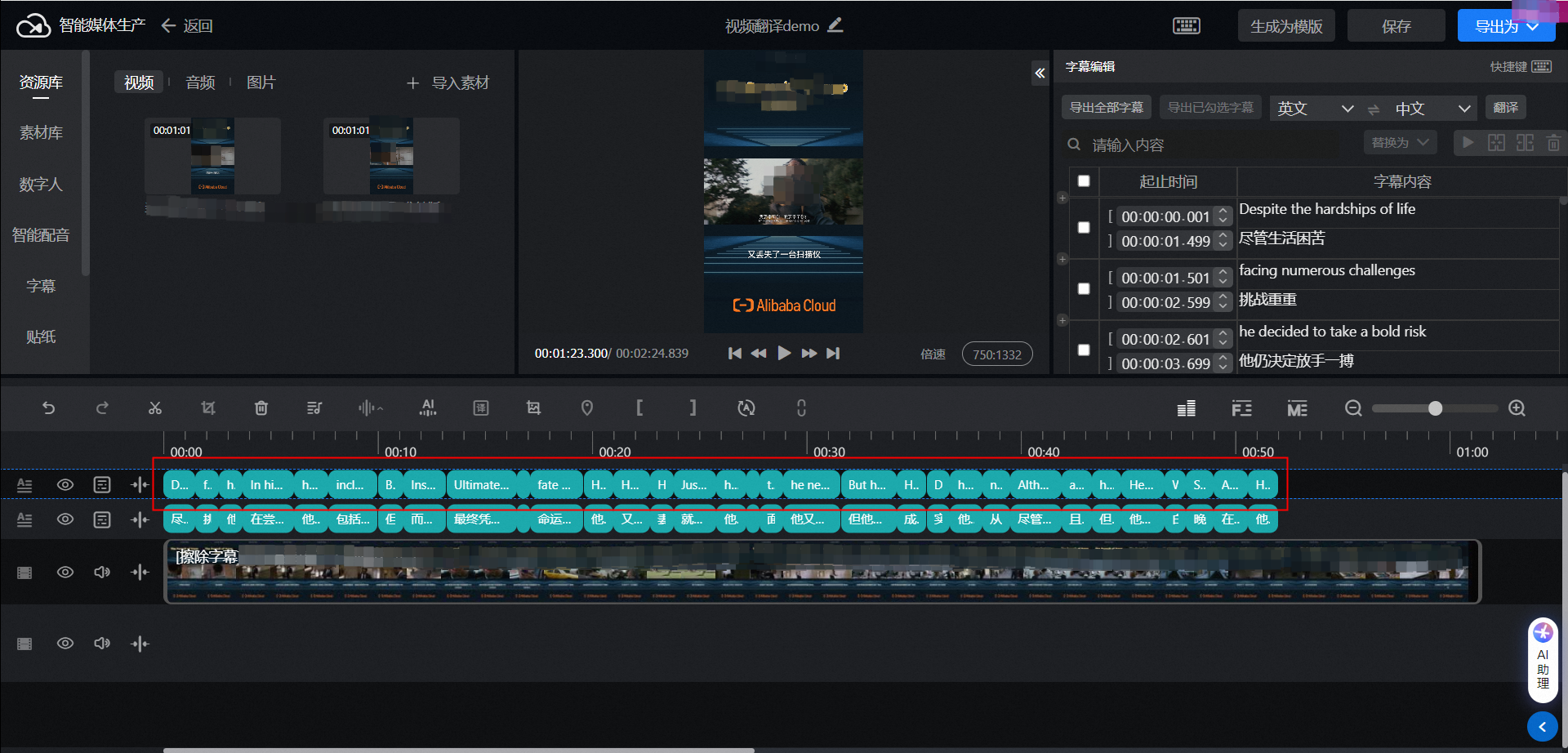The height and width of the screenshot is (753, 1568).
Task: Open 字幕 in the sidebar
Action: 41,286
